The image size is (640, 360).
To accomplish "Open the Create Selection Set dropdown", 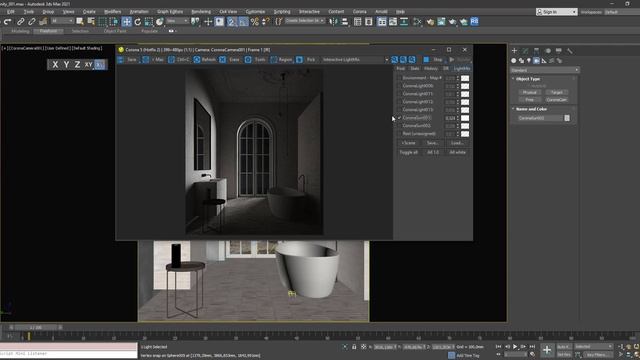I will (x=304, y=21).
